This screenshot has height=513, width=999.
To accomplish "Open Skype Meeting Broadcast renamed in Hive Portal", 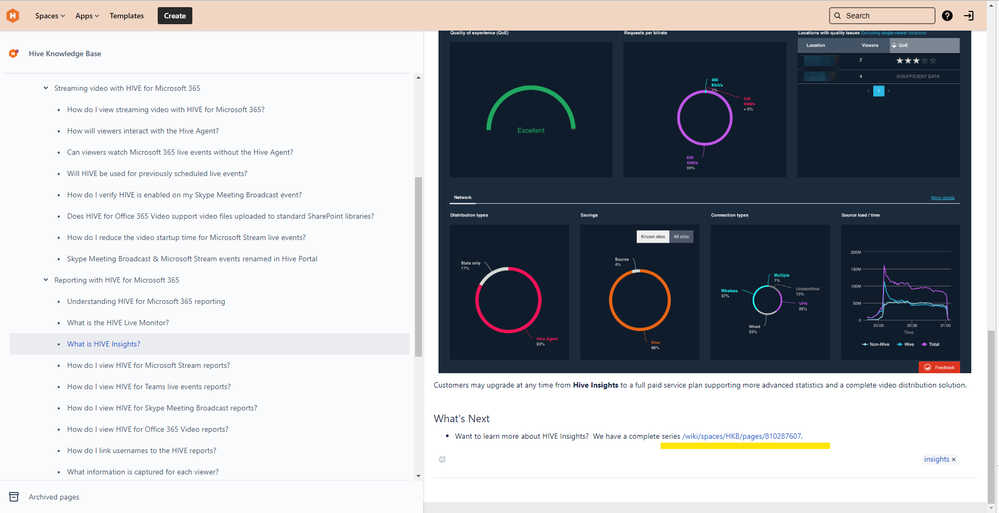I will click(x=192, y=259).
